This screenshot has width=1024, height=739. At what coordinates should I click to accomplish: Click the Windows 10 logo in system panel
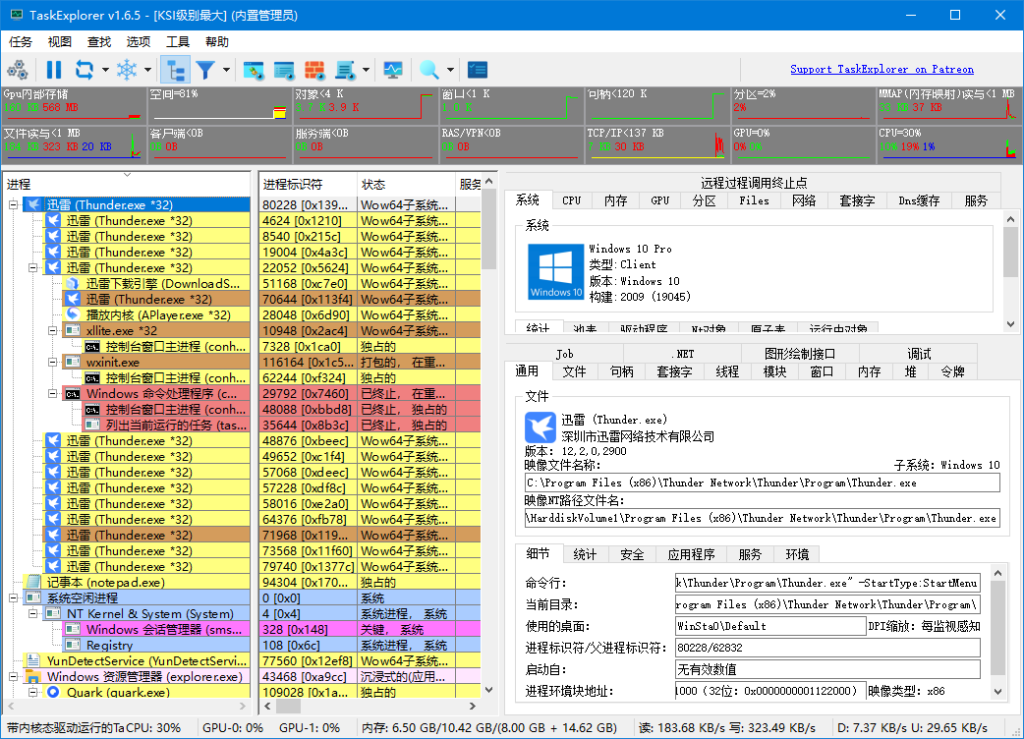coord(556,272)
